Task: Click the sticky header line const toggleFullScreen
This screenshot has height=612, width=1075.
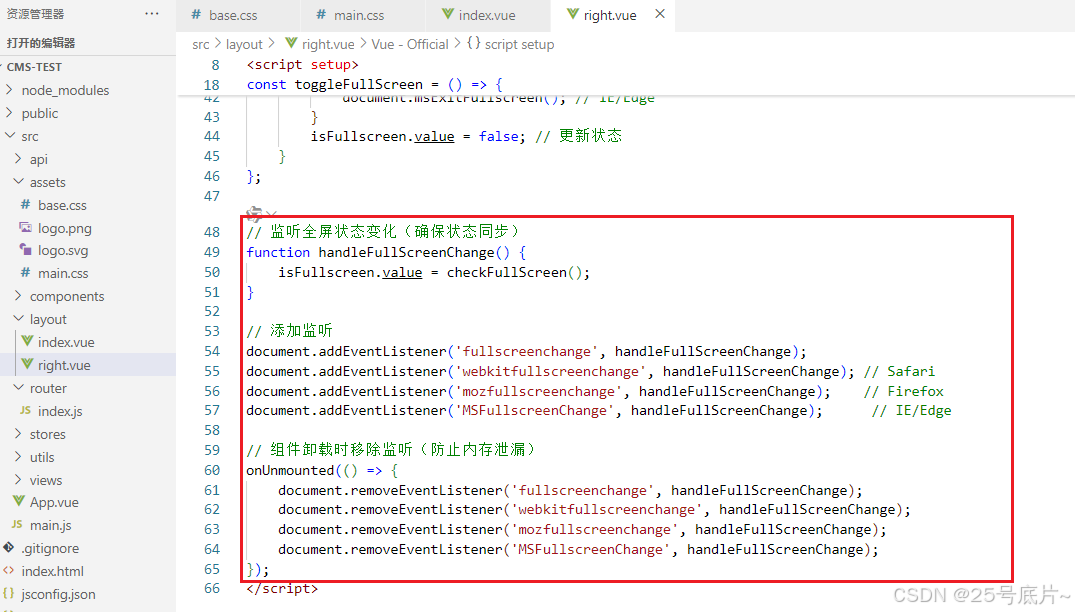Action: (374, 85)
